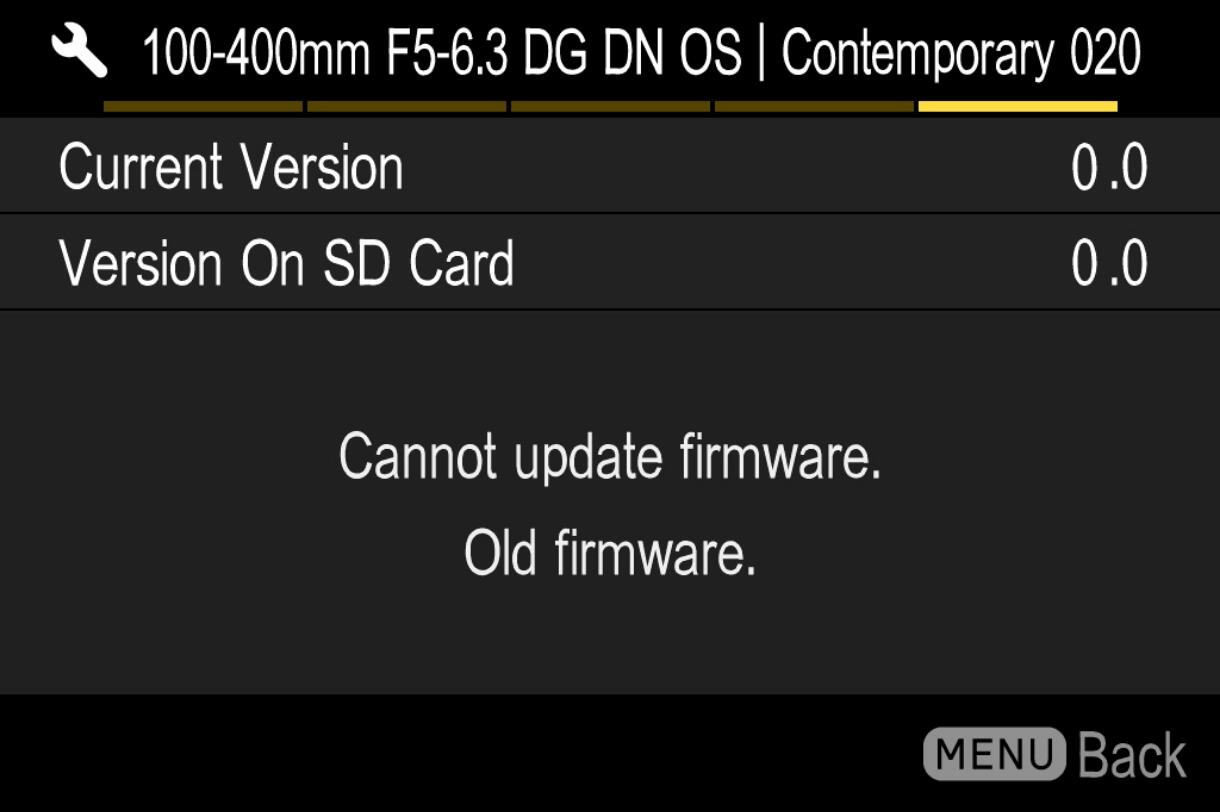This screenshot has height=812, width=1220.
Task: Click the Old firmware message line
Action: pyautogui.click(x=610, y=553)
